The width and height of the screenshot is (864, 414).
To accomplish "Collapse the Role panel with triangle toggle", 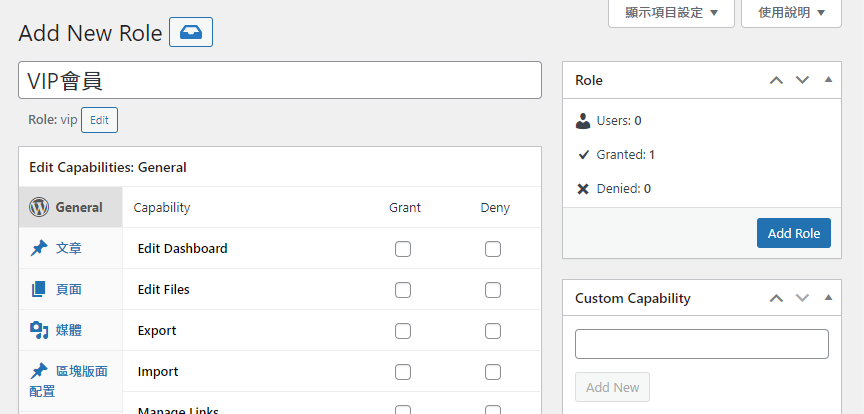I will 827,80.
